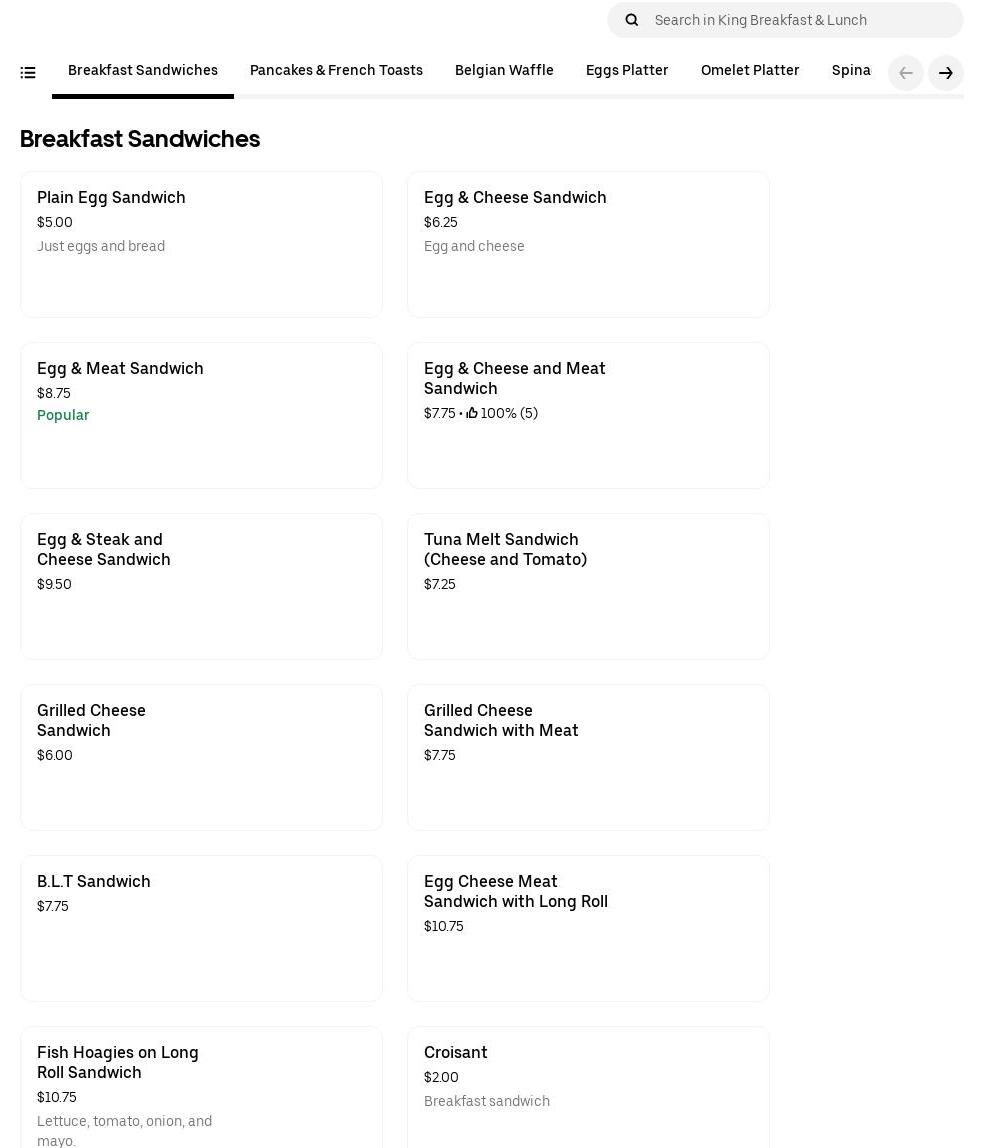
Task: Select the popular Egg & Meat Sandwich
Action: pyautogui.click(x=201, y=415)
